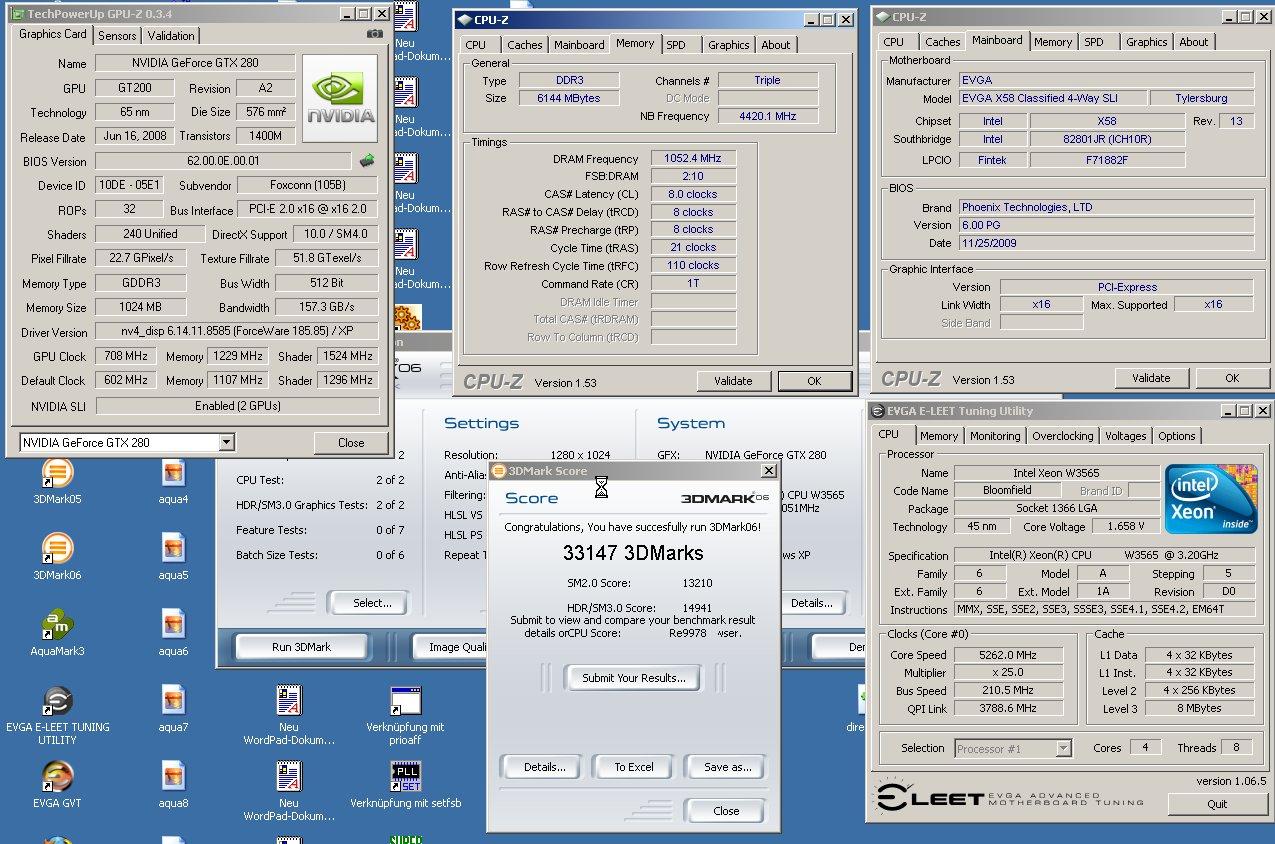
Task: Switch to Voltages tab in E-LEET
Action: click(x=1125, y=436)
